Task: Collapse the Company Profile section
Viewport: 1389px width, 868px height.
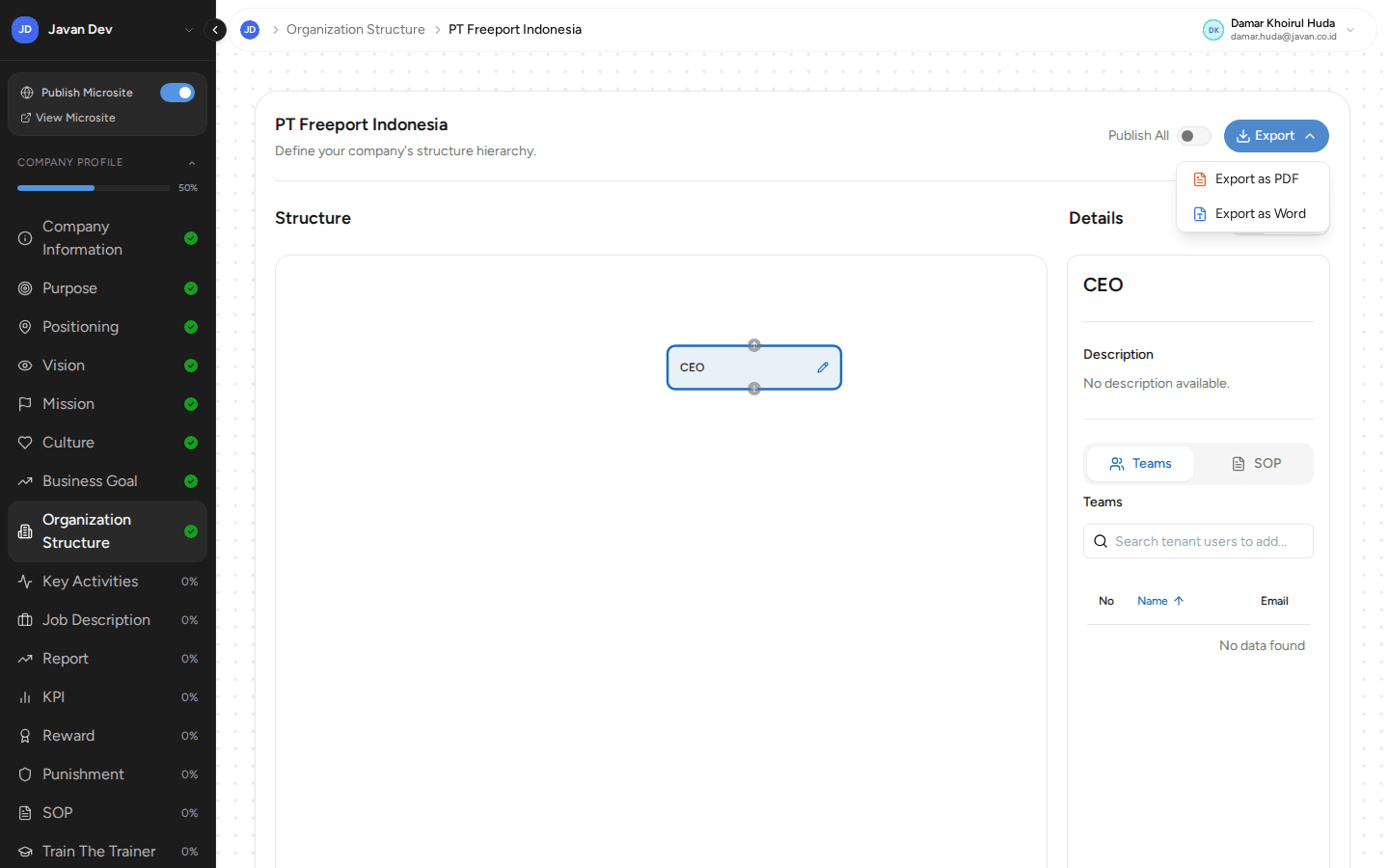Action: (x=192, y=163)
